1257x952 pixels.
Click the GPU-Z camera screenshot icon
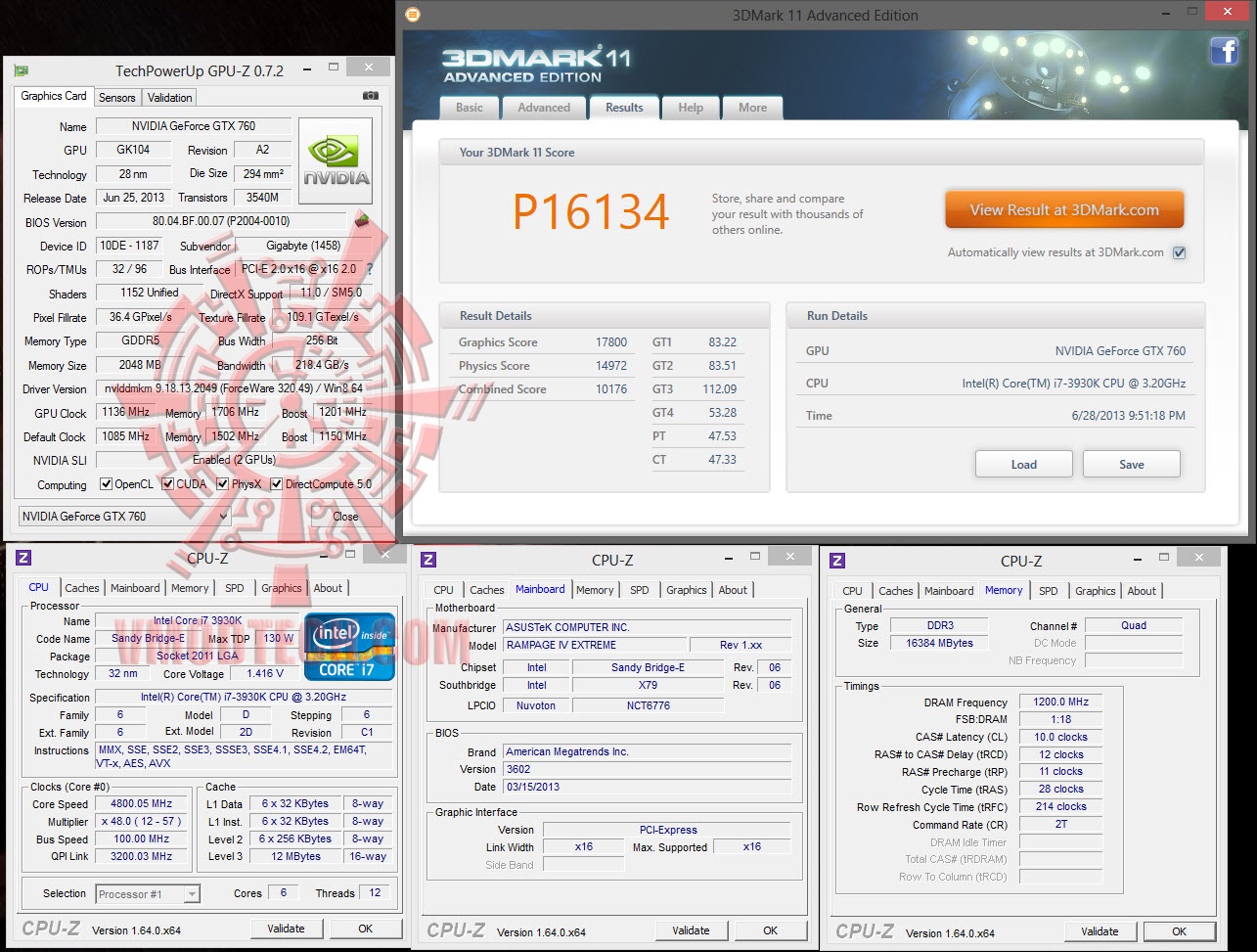pos(371,96)
